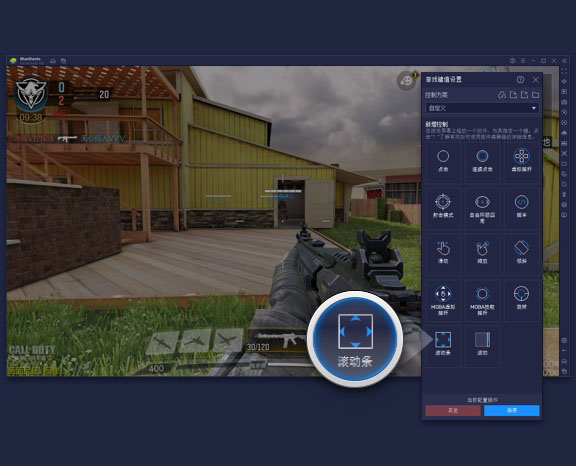Add the Tilt device control
The width and height of the screenshot is (576, 466).
click(521, 254)
